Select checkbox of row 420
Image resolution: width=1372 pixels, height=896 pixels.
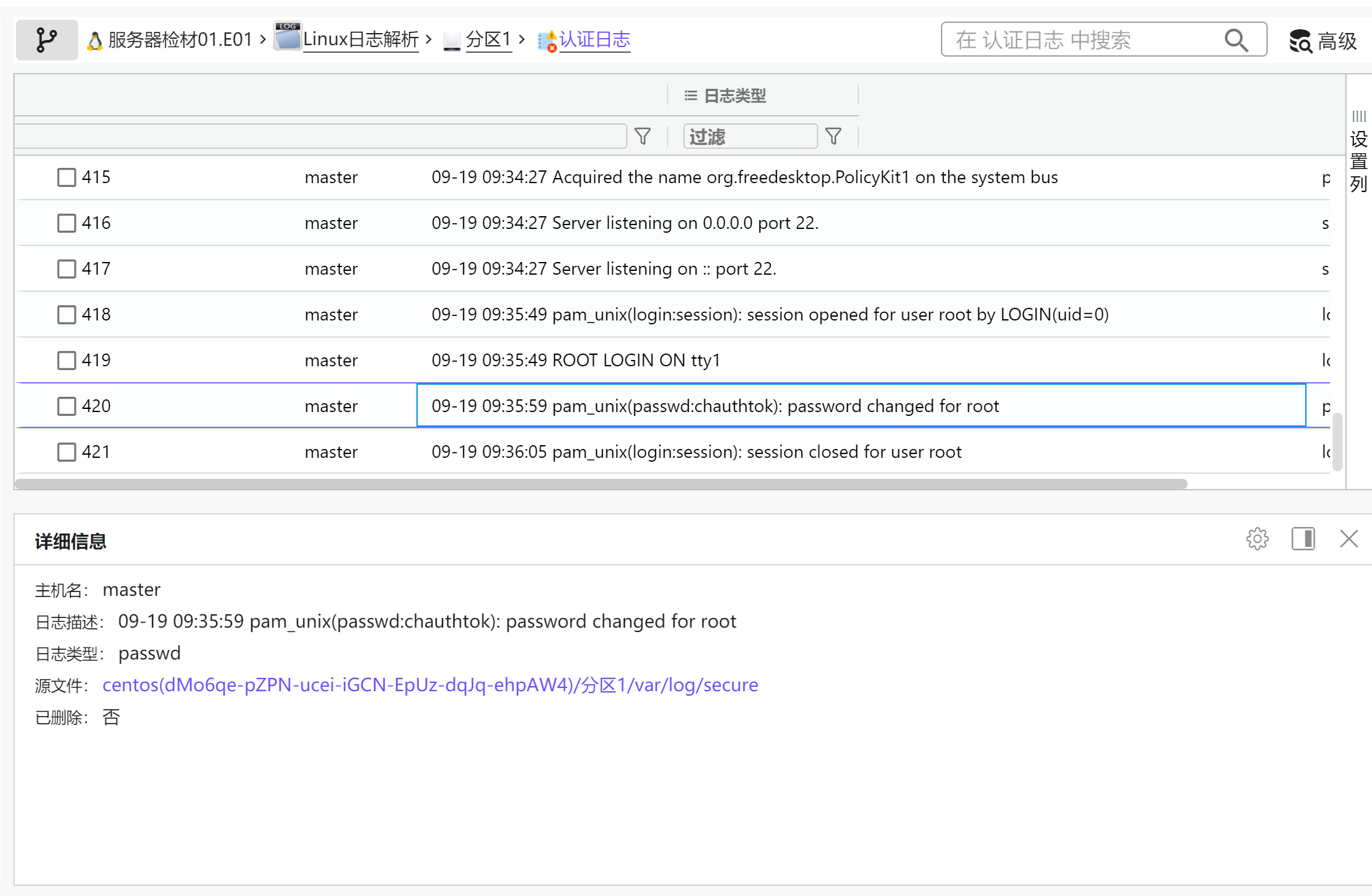(67, 406)
